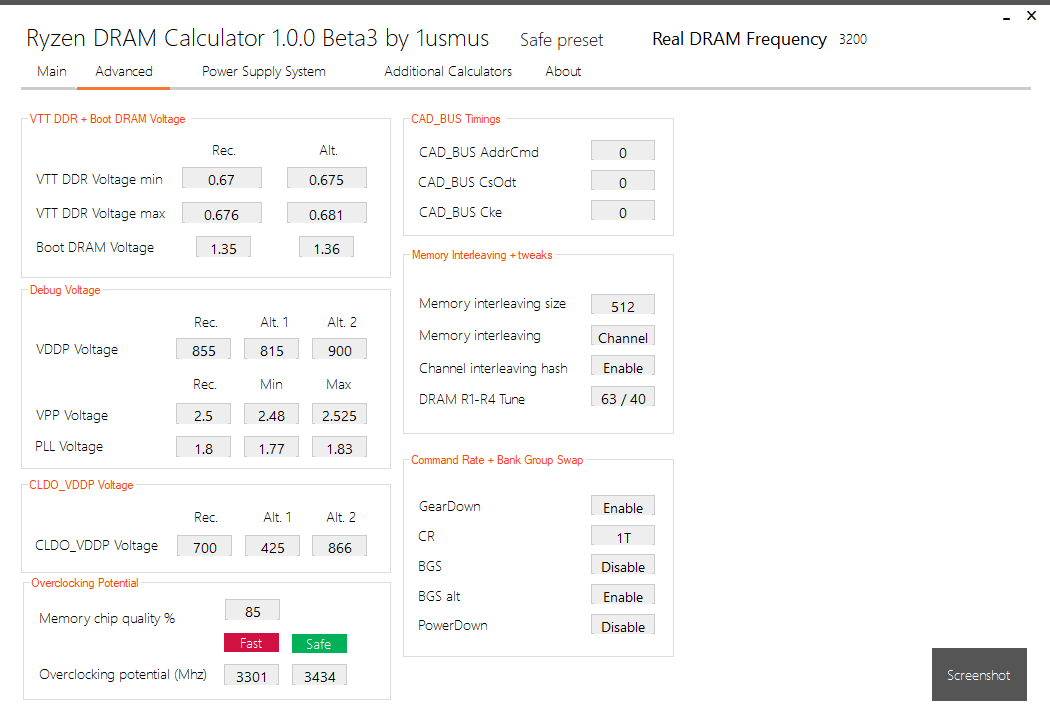Open the Additional Calculators tab

pos(448,72)
